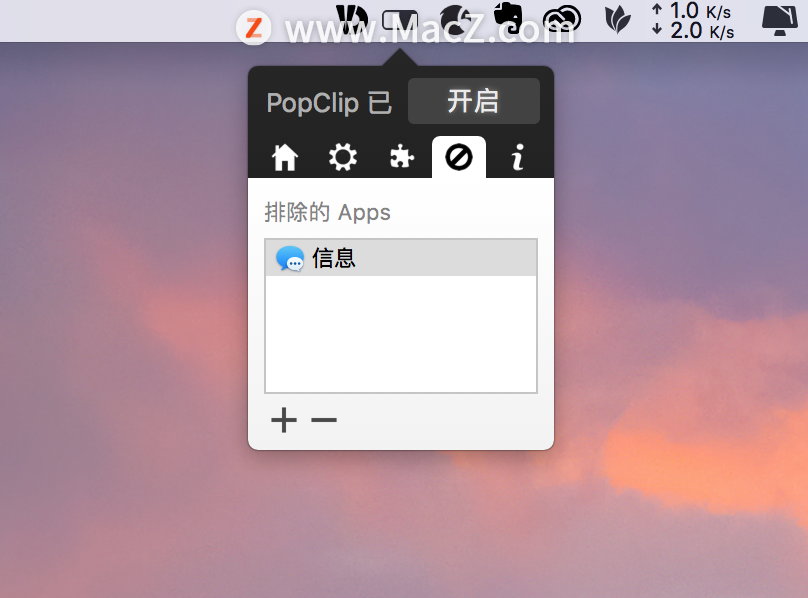The width and height of the screenshot is (808, 598).
Task: Open the Home tab in PopClip
Action: 285,157
